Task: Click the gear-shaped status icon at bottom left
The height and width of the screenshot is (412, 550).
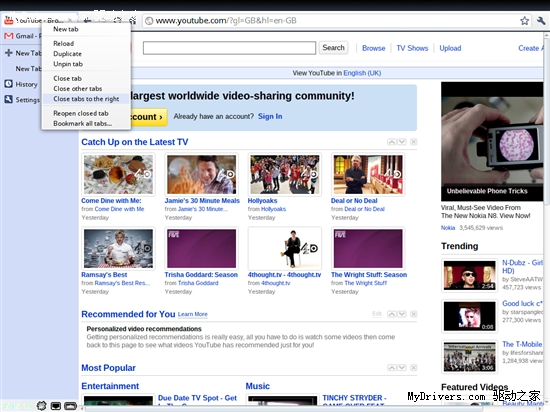Action: coord(41,406)
